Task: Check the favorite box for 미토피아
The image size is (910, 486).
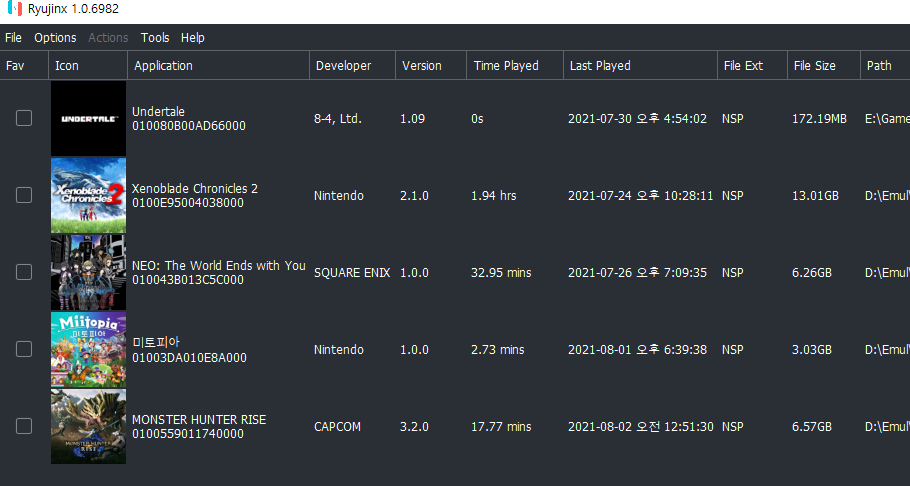Action: [x=24, y=349]
